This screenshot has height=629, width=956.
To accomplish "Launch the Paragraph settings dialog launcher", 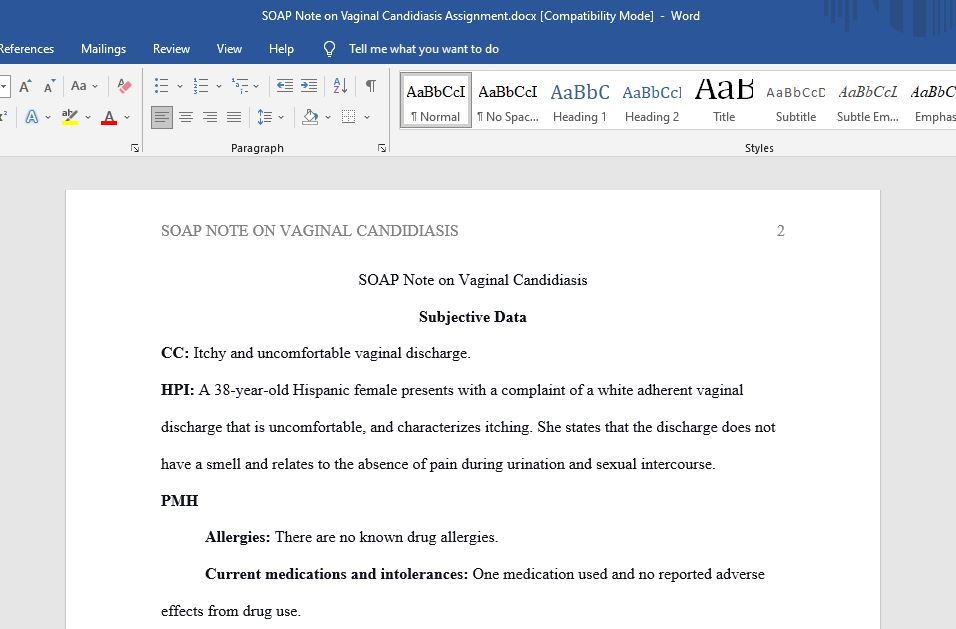I will tap(382, 148).
